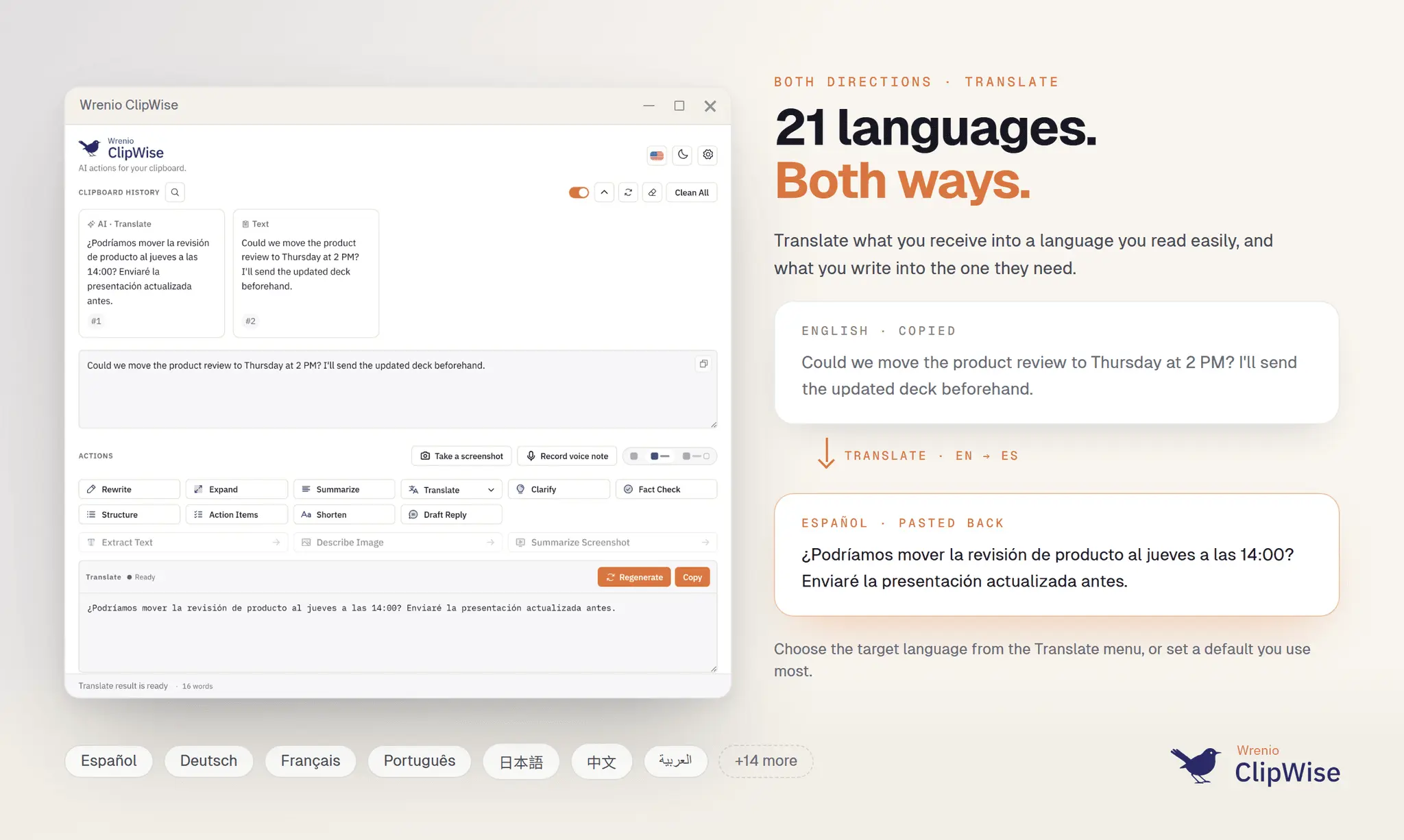Run the Shorten action
The image size is (1404, 840).
coord(344,515)
